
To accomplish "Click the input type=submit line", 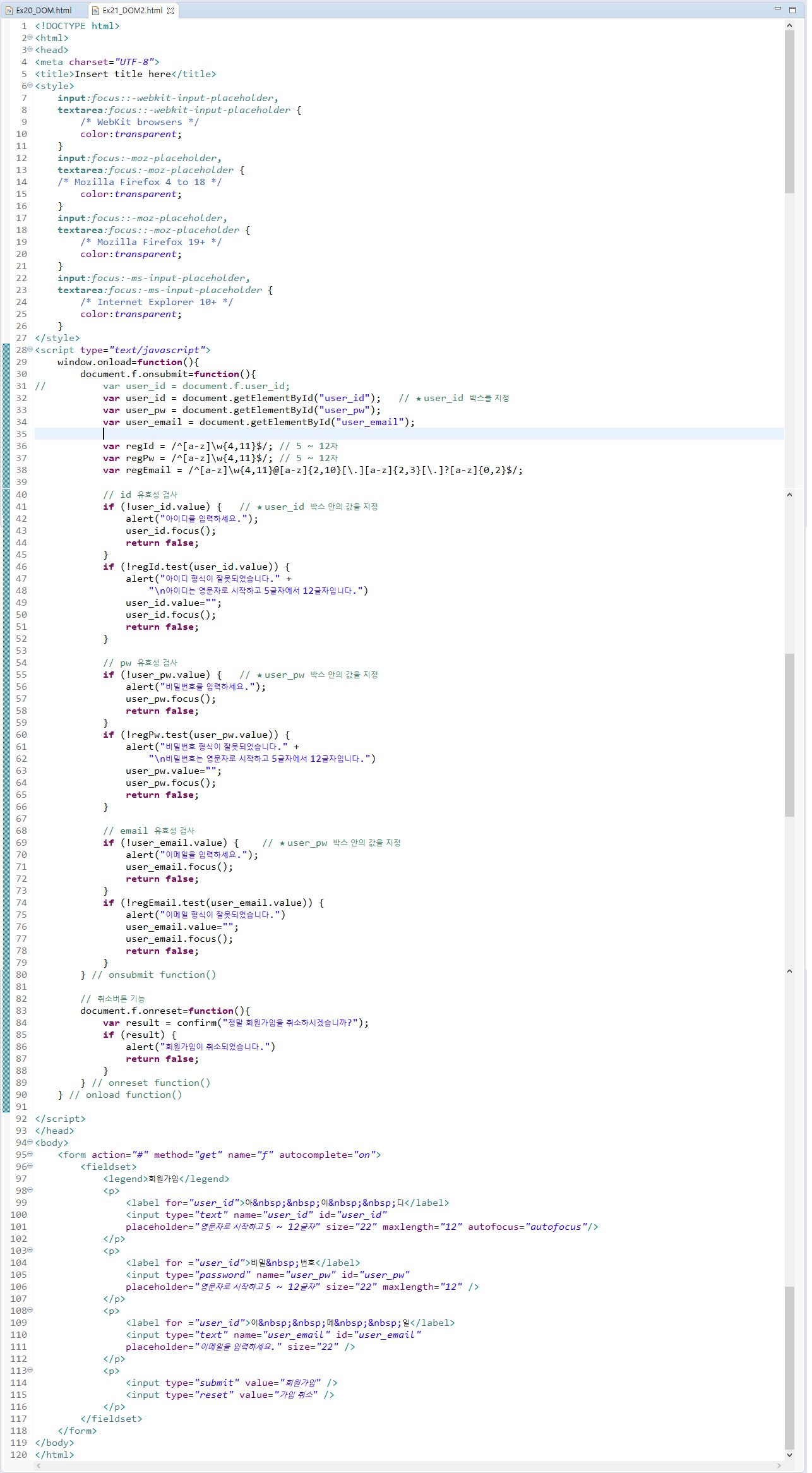I will click(x=232, y=1383).
